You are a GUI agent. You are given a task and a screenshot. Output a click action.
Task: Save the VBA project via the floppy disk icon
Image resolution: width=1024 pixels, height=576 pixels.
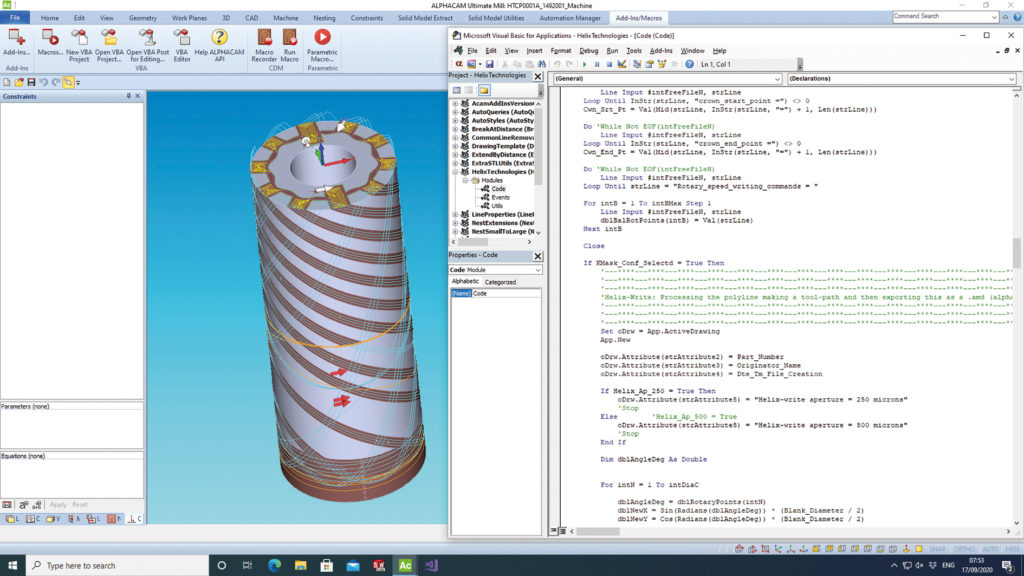coord(489,64)
